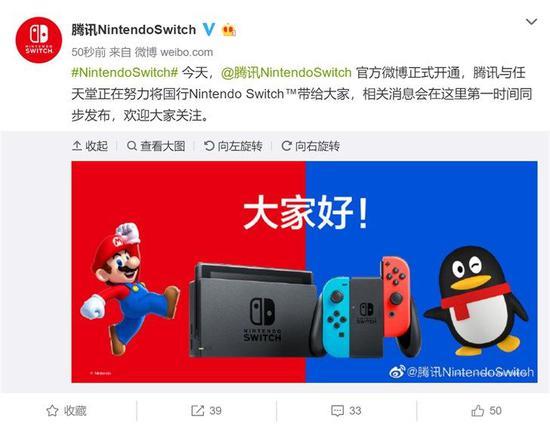Viewport: 550px width, 426px height.
Task: View the large image with 查看大图
Action: pyautogui.click(x=156, y=146)
